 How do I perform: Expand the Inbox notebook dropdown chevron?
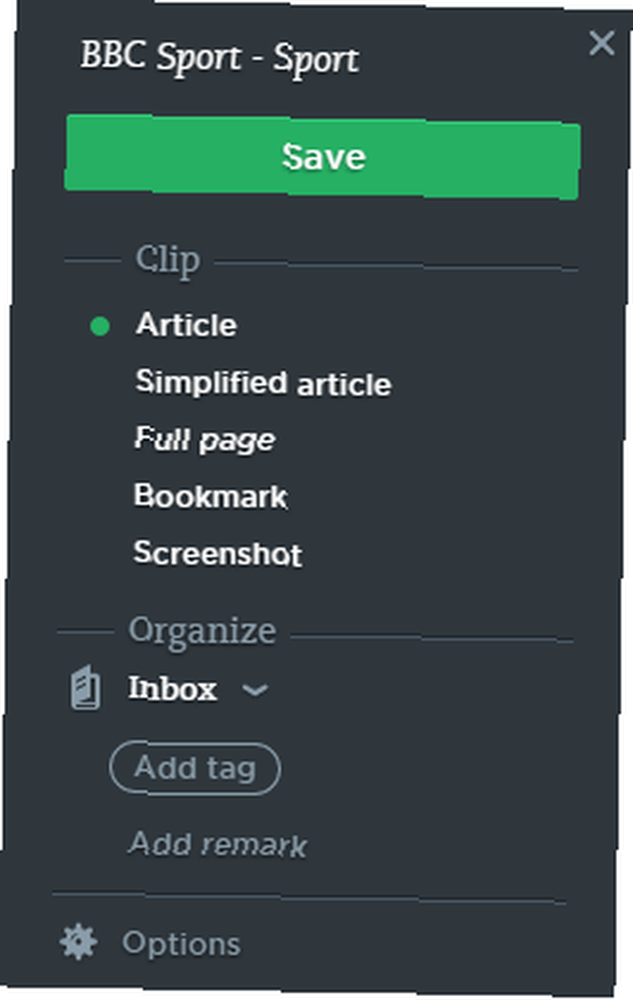255,690
